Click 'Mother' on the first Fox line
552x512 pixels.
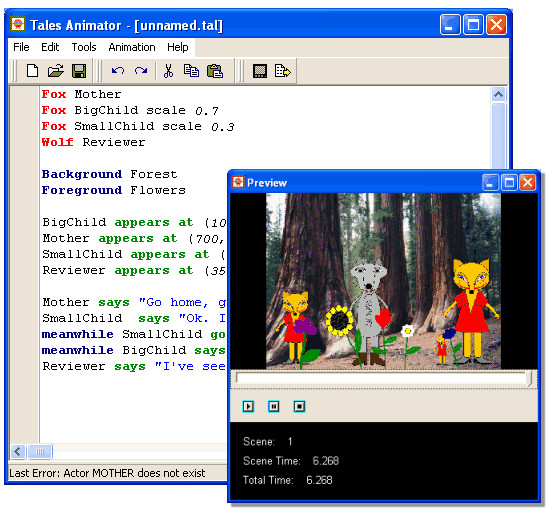[98, 94]
